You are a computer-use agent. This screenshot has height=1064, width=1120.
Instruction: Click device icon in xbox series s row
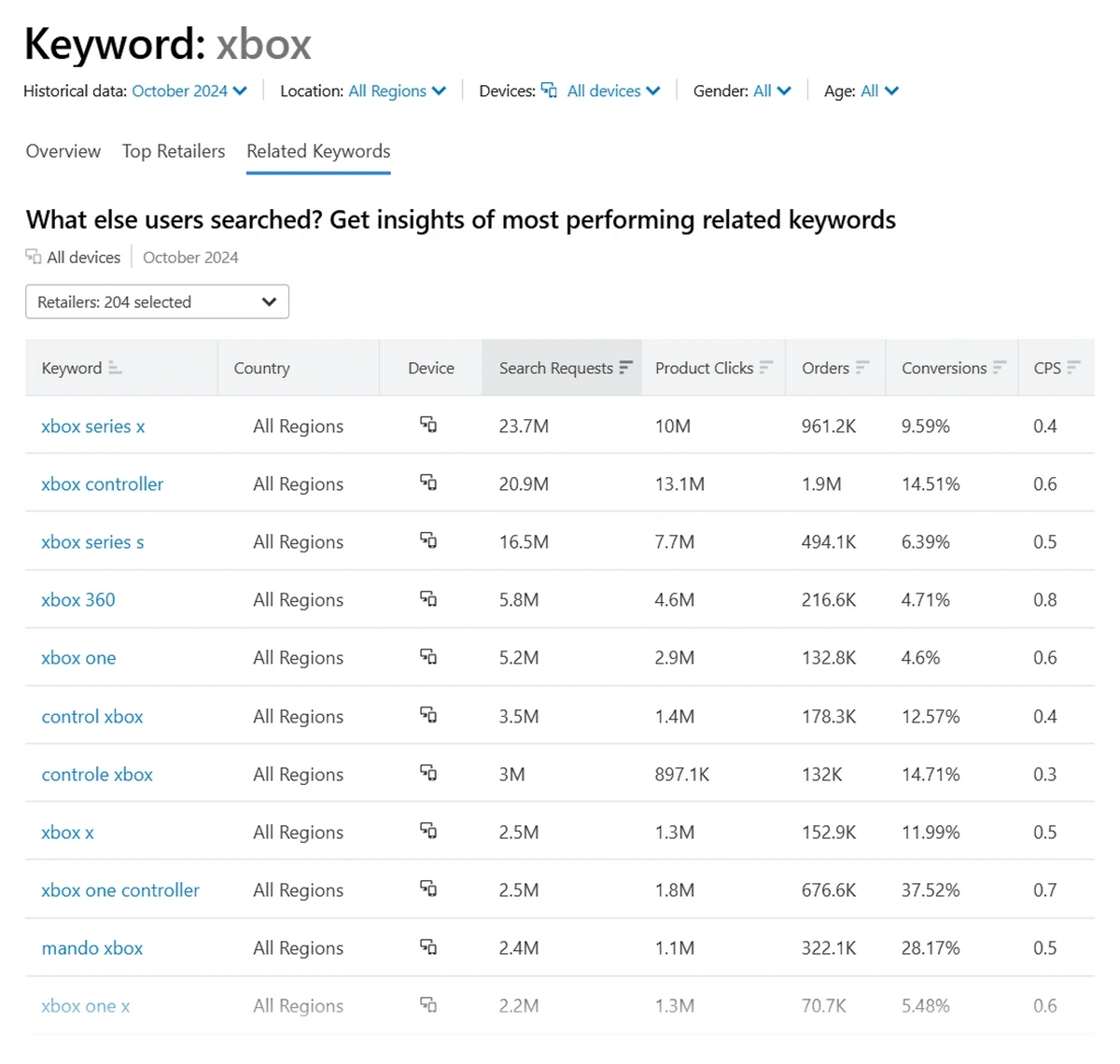[428, 540]
